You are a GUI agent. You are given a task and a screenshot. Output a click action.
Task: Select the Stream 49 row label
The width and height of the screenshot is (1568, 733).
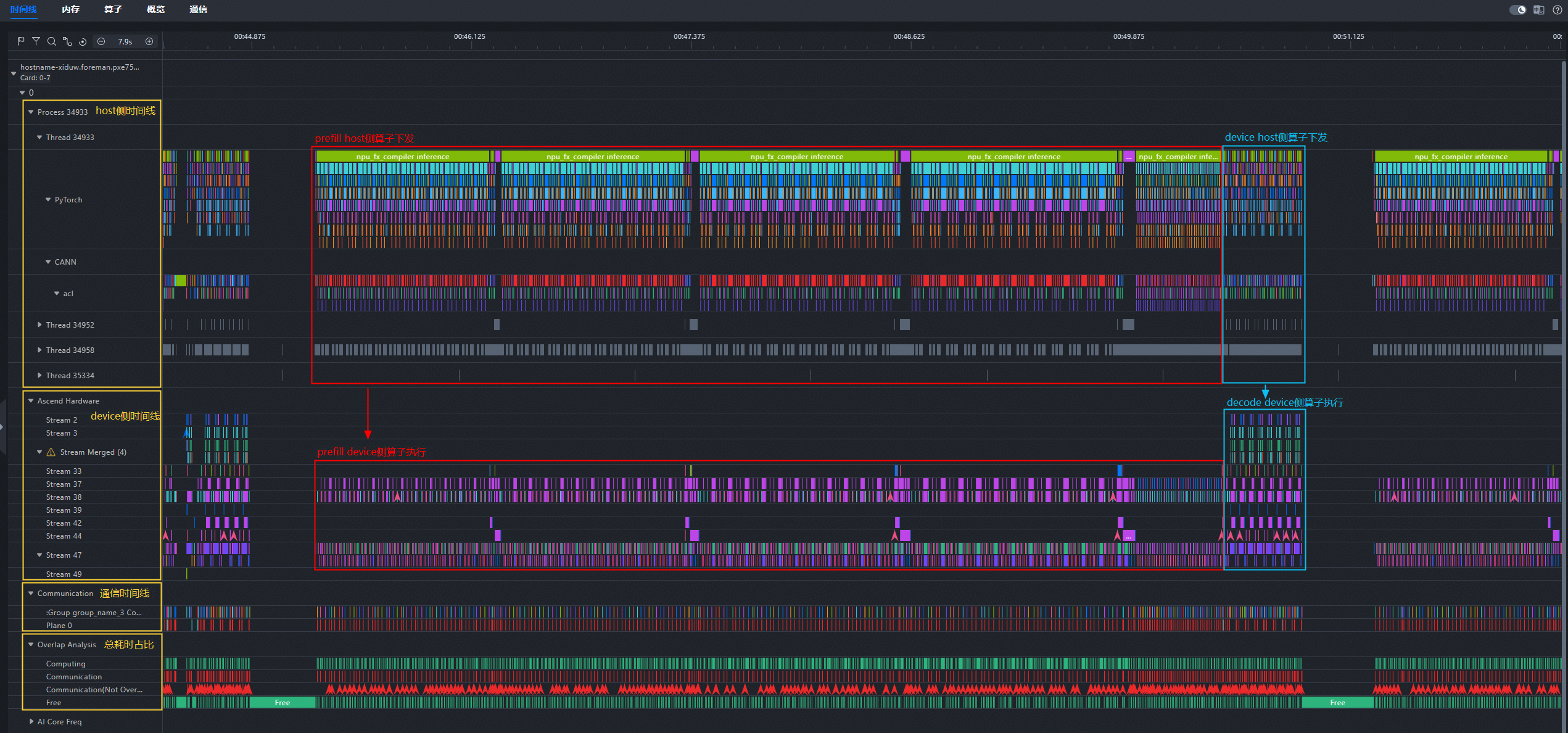(64, 574)
